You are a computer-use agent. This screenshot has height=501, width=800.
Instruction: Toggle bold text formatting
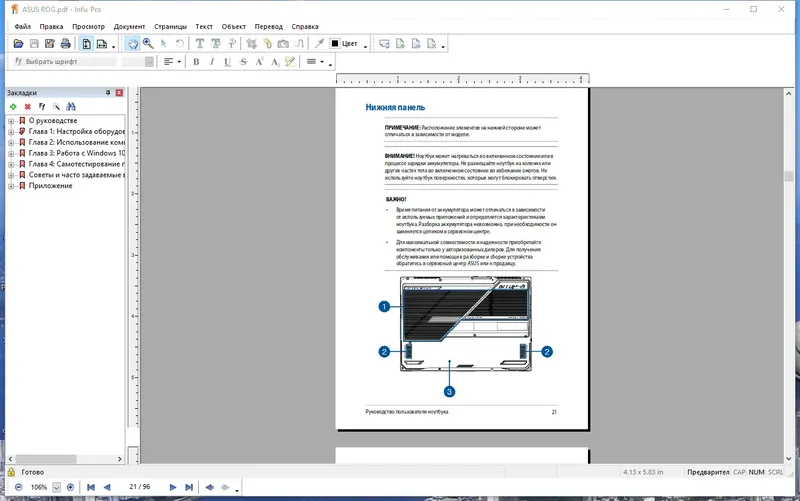196,62
